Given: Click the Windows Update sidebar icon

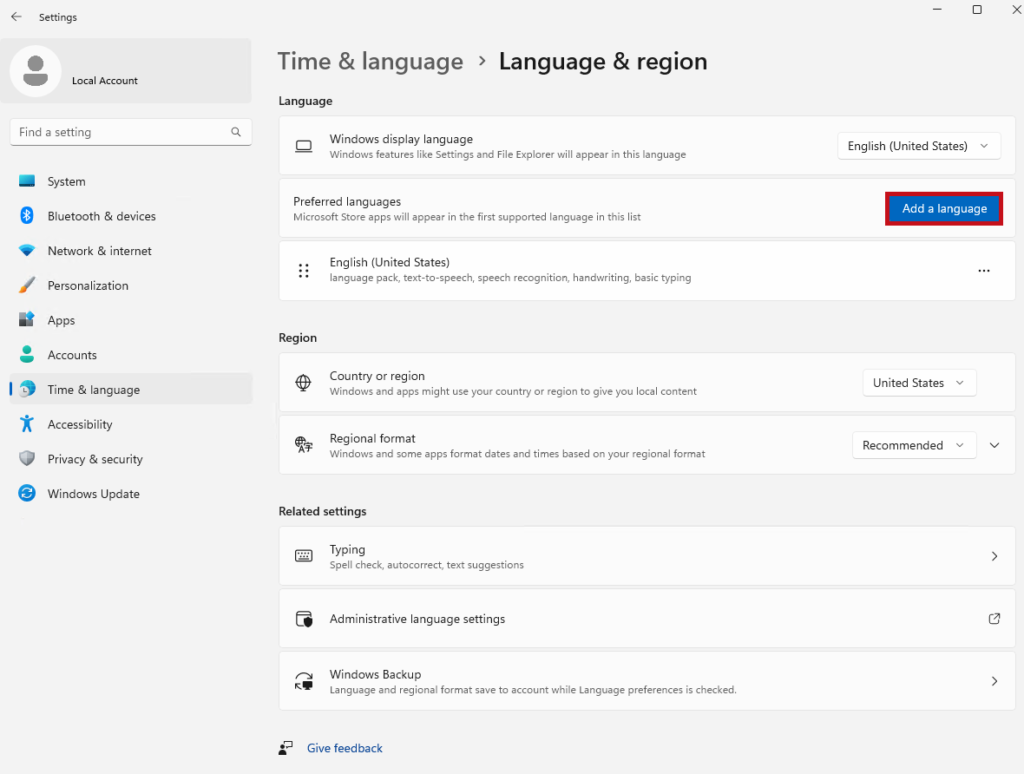Looking at the screenshot, I should tap(27, 494).
